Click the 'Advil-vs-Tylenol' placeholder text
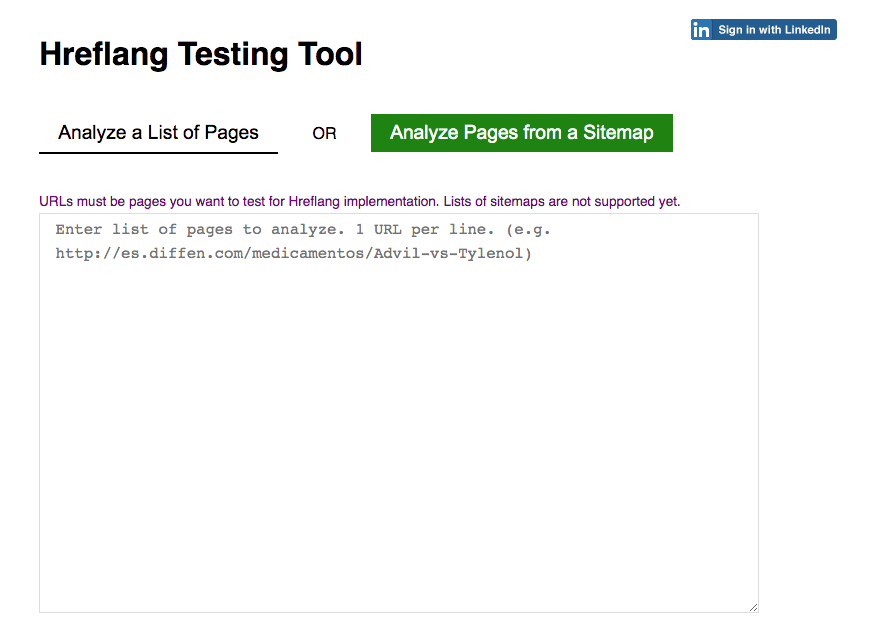Image resolution: width=893 pixels, height=622 pixels. (x=453, y=253)
